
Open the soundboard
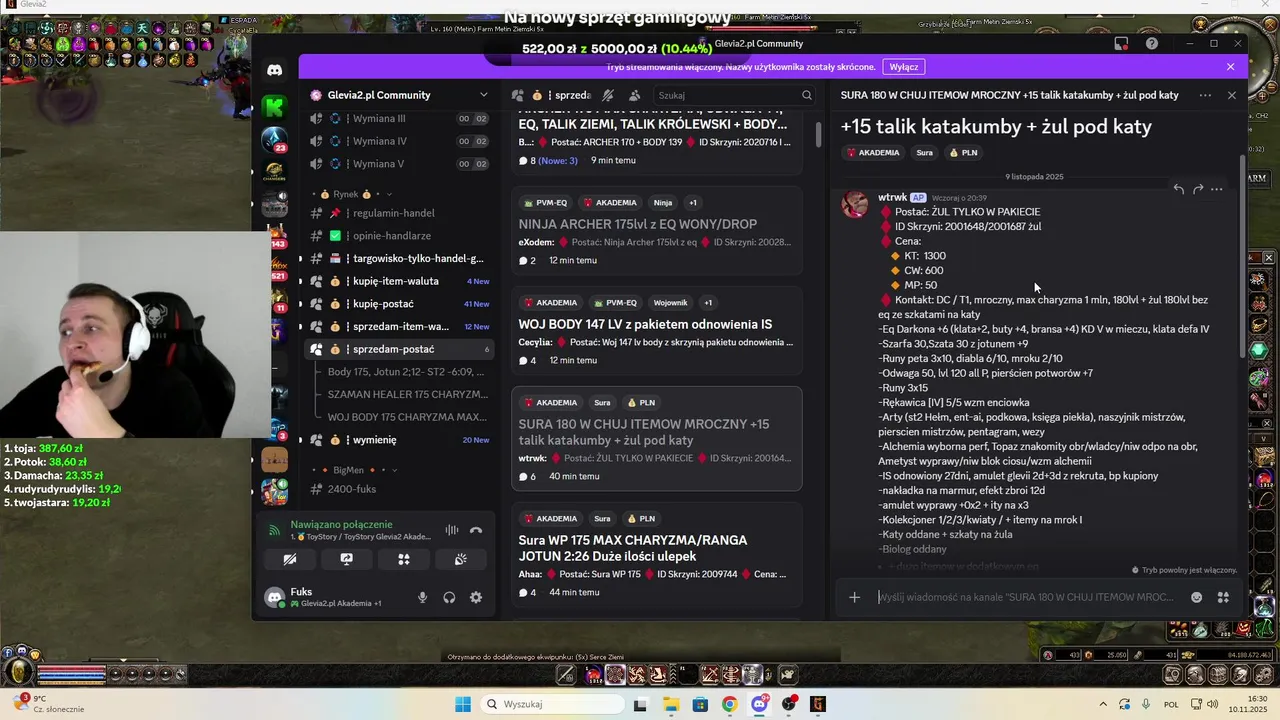tap(461, 559)
